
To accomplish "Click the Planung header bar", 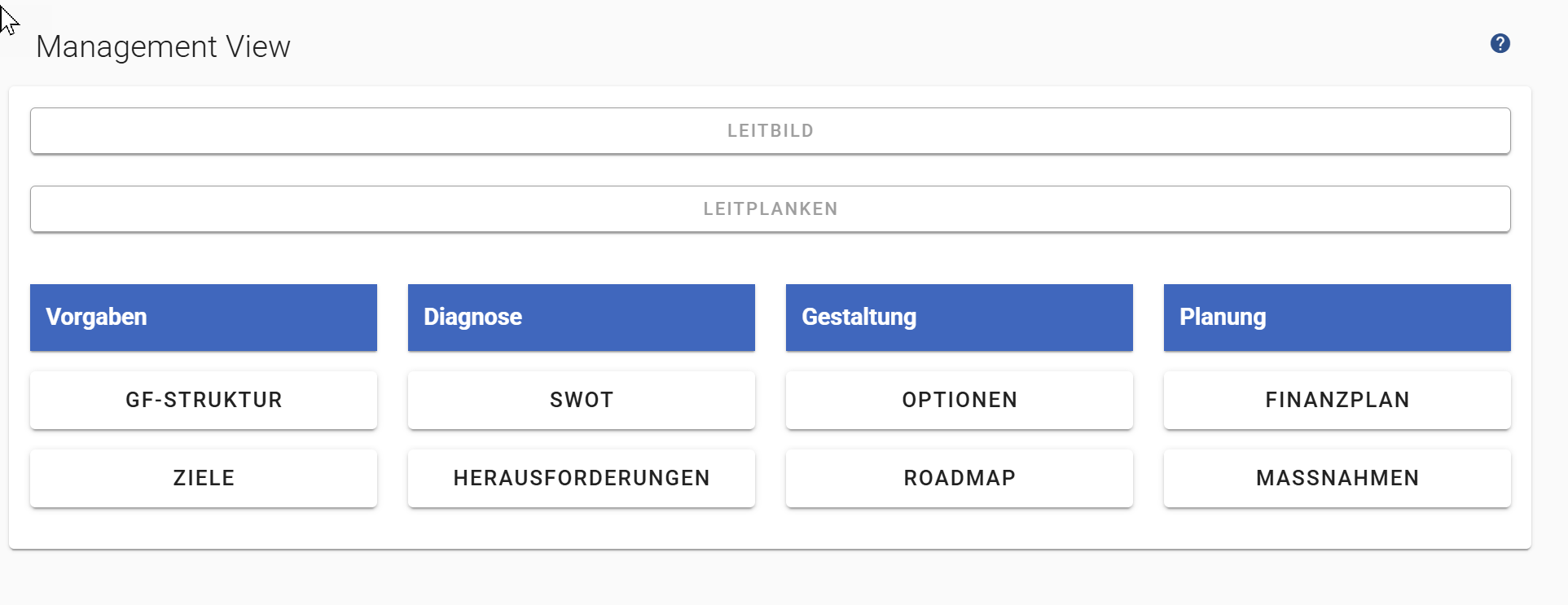I will (x=1337, y=318).
